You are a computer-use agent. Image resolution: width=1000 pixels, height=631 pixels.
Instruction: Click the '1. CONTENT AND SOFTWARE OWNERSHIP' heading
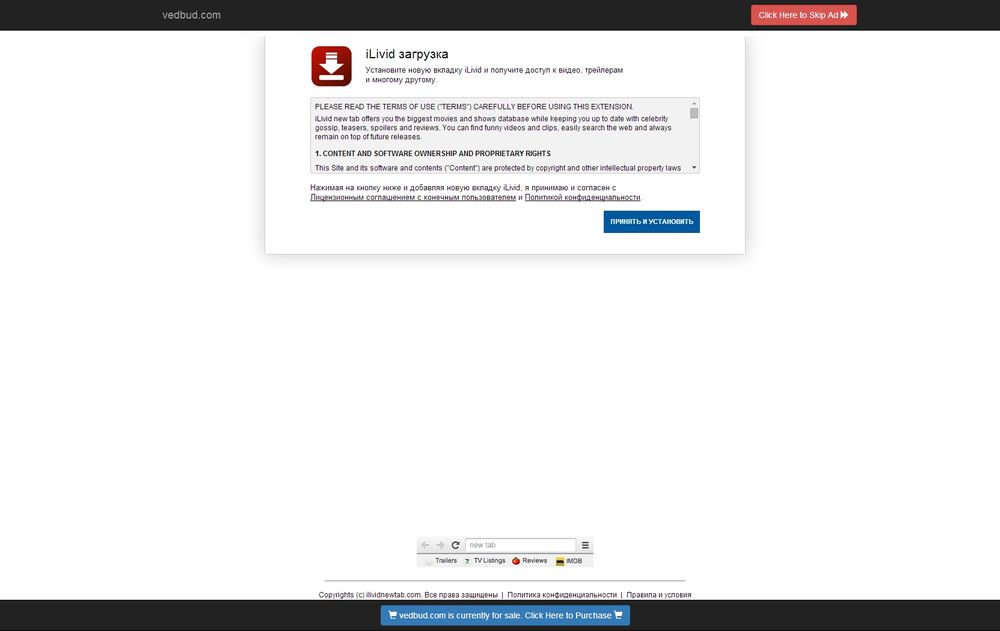pyautogui.click(x=432, y=154)
